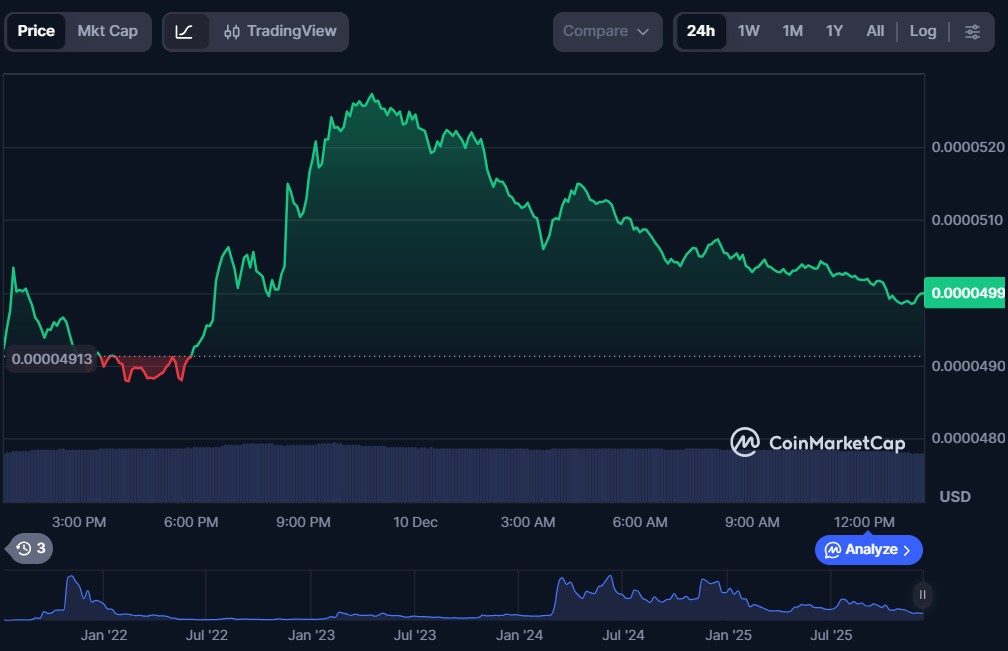1008x651 pixels.
Task: Enable Log scale on chart
Action: coord(922,31)
